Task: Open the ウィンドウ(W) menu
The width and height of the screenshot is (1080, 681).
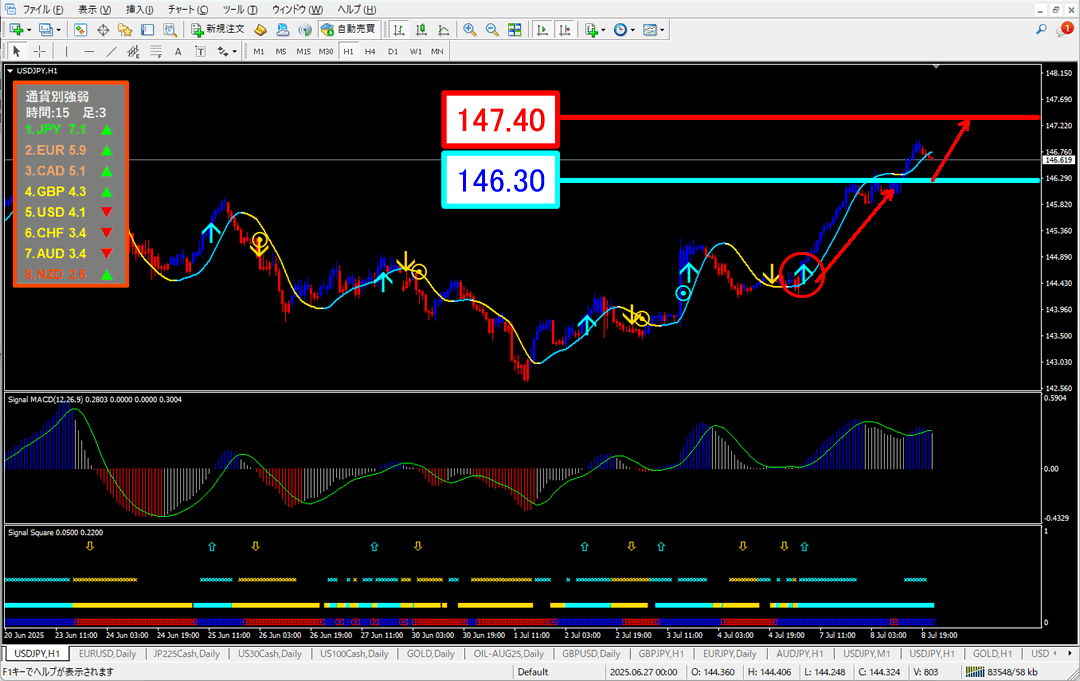Action: point(297,10)
